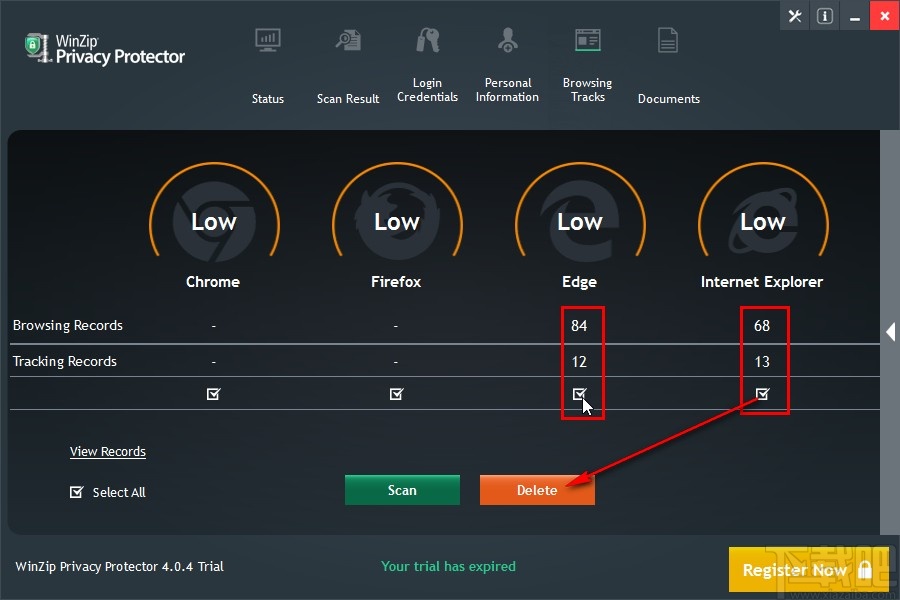Click the Edge tracking records value 12

[x=579, y=362]
